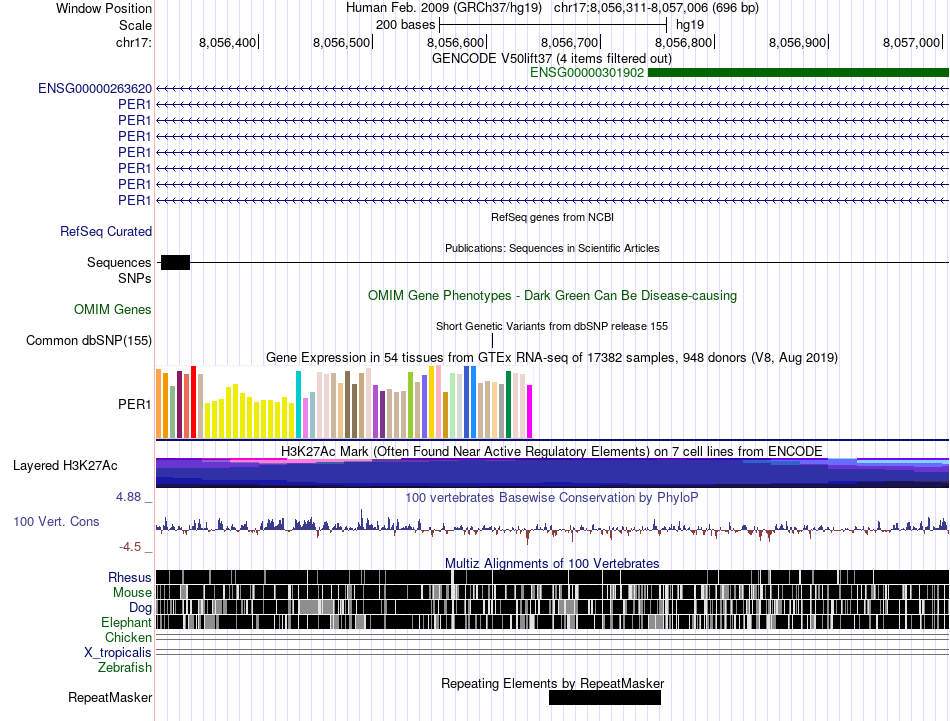Click the magenta last bar in GTEx chart

pos(530,411)
